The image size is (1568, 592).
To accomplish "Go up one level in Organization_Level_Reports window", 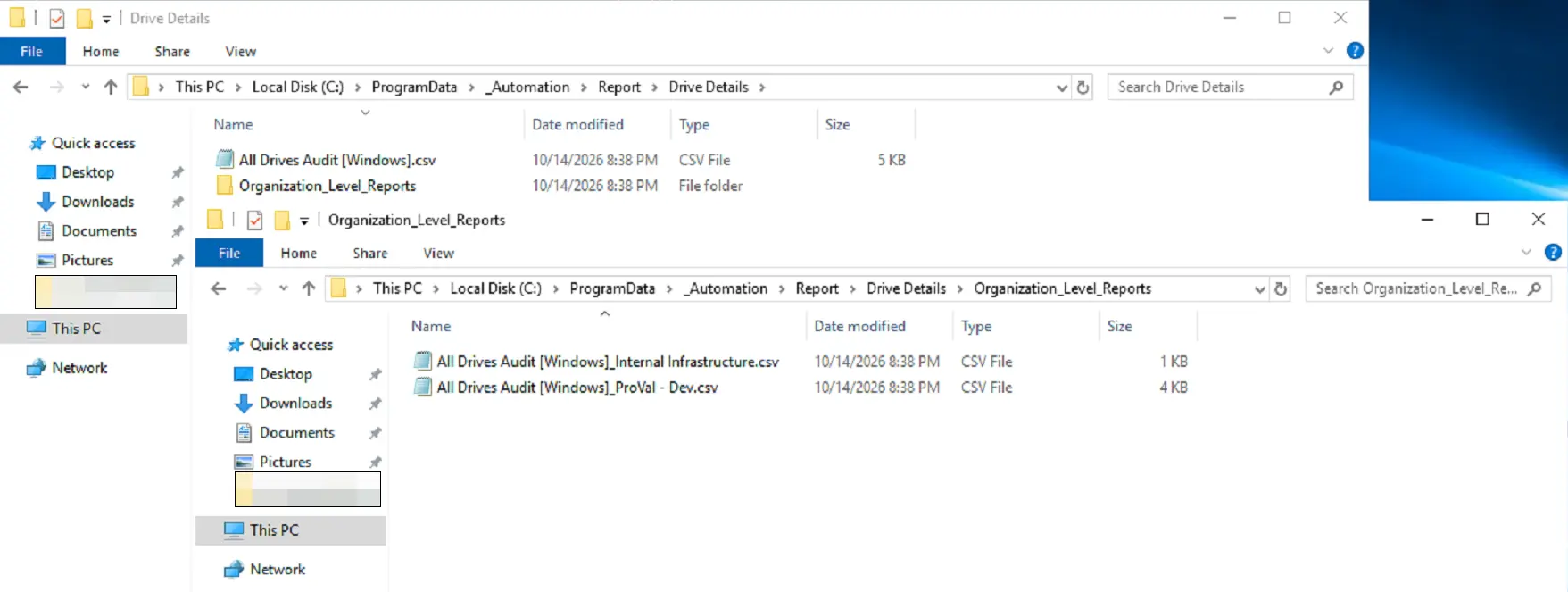I will (x=309, y=288).
